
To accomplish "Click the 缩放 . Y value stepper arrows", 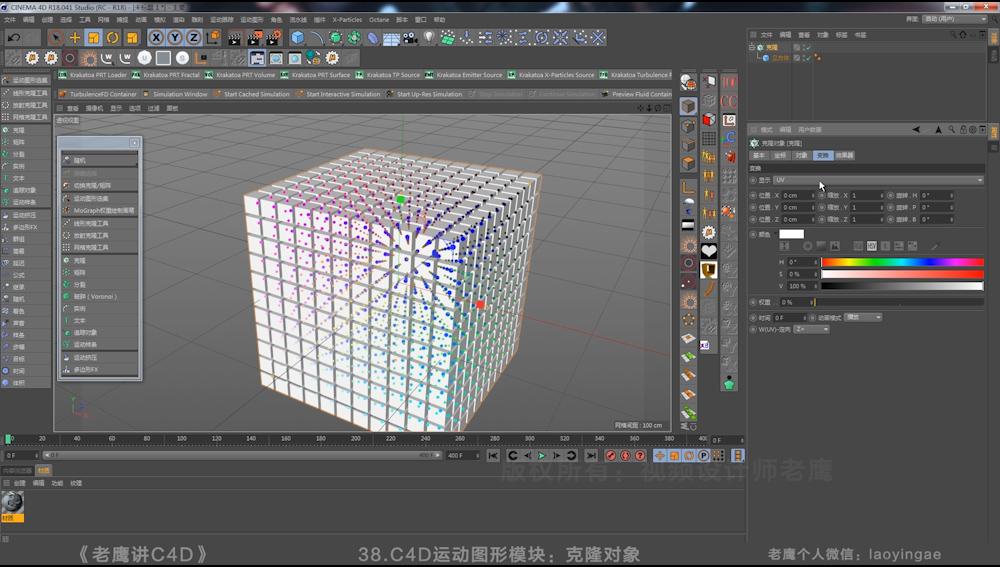I will tap(883, 207).
